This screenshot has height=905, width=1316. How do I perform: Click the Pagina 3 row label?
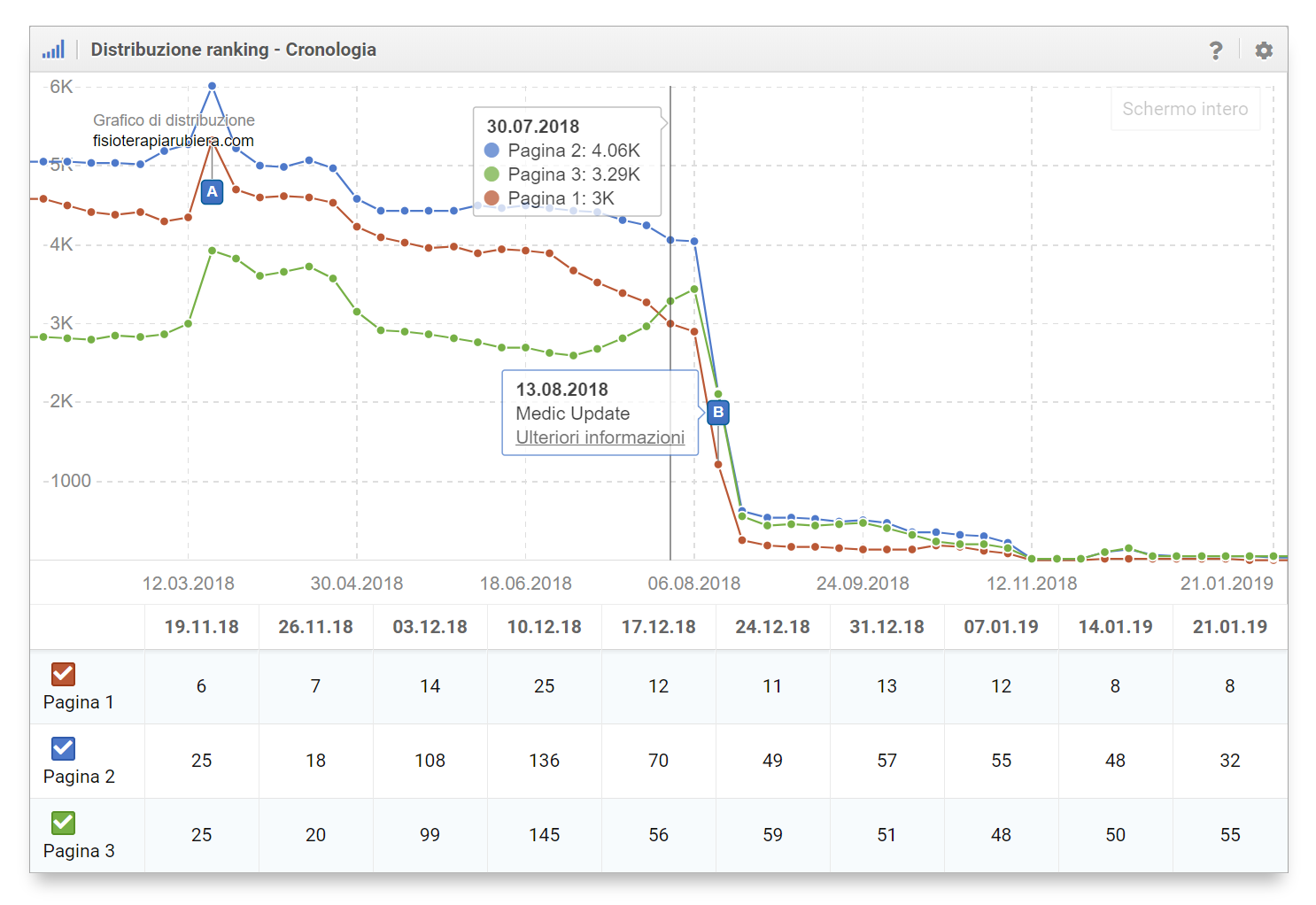(x=79, y=851)
